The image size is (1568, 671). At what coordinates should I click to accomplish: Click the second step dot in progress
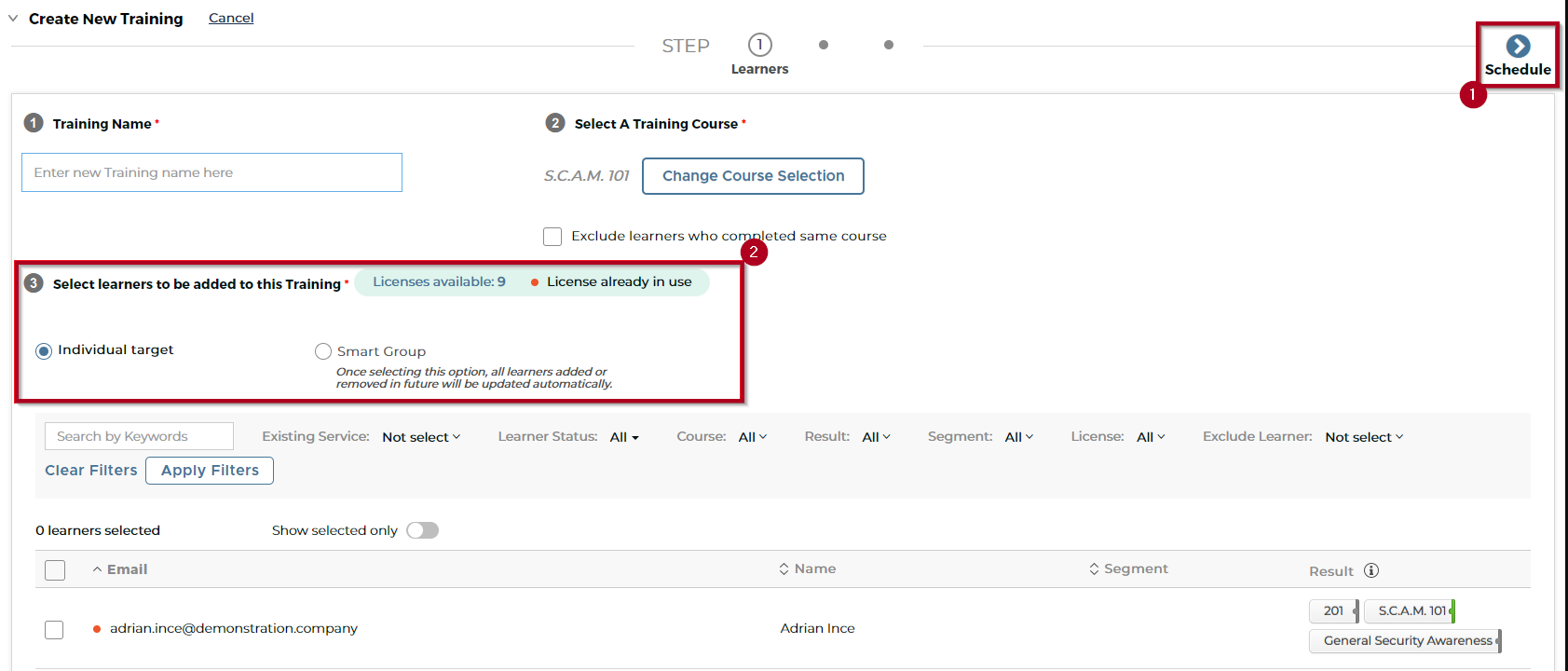pyautogui.click(x=824, y=45)
